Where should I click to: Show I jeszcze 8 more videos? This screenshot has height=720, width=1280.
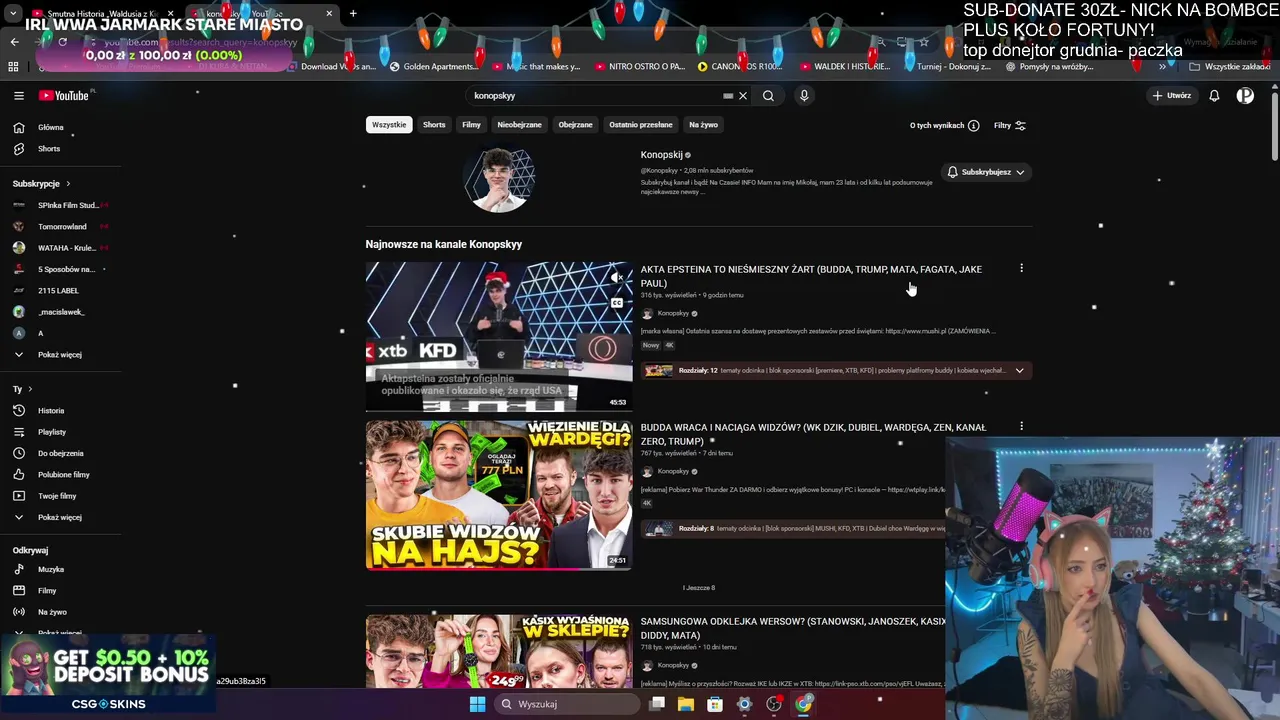coord(699,588)
